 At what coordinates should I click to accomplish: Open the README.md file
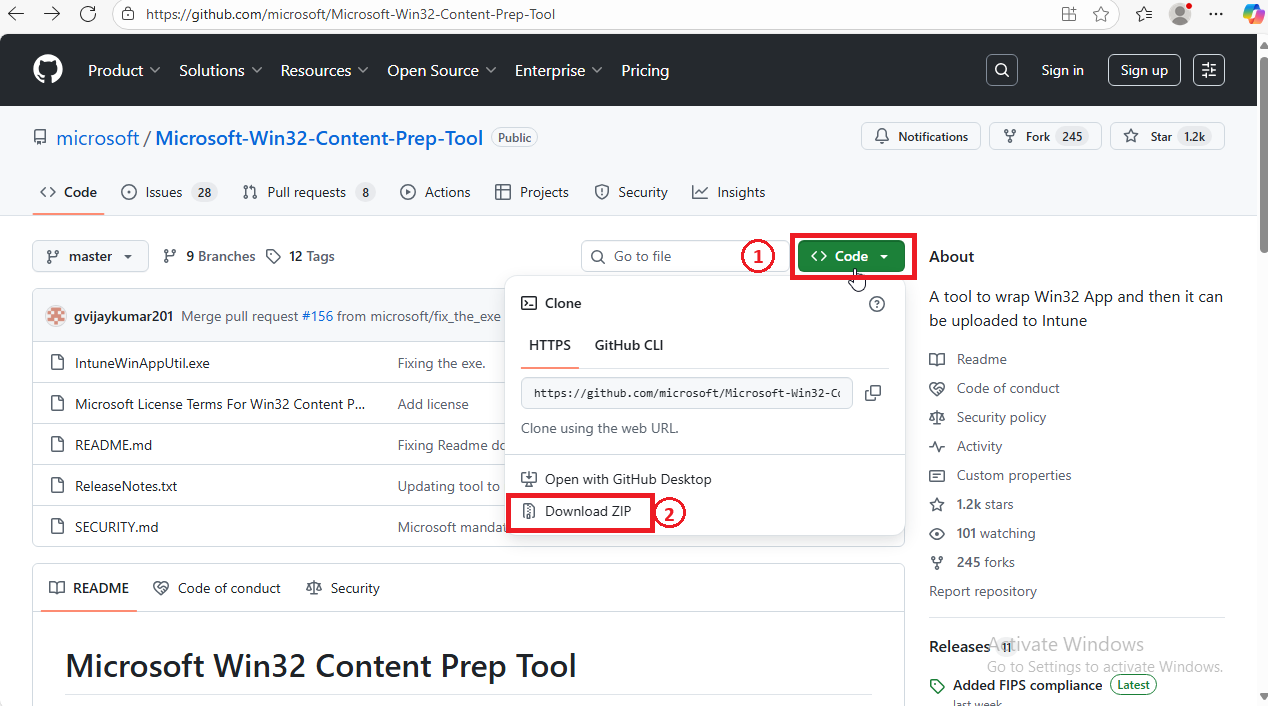point(113,445)
